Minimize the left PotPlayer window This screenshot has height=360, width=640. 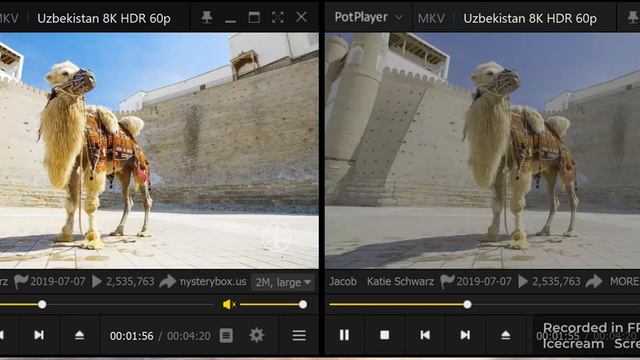point(231,20)
